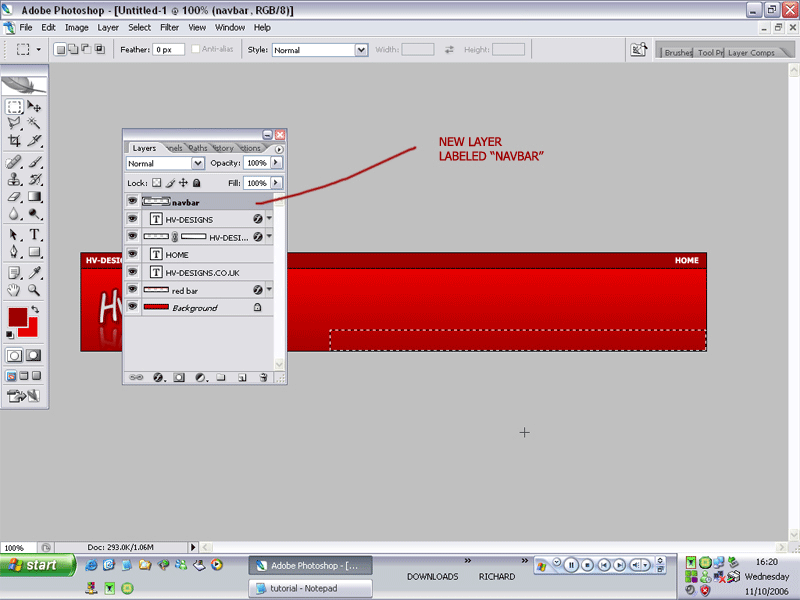Select the navbar layer row
Image resolution: width=800 pixels, height=600 pixels.
click(x=199, y=202)
